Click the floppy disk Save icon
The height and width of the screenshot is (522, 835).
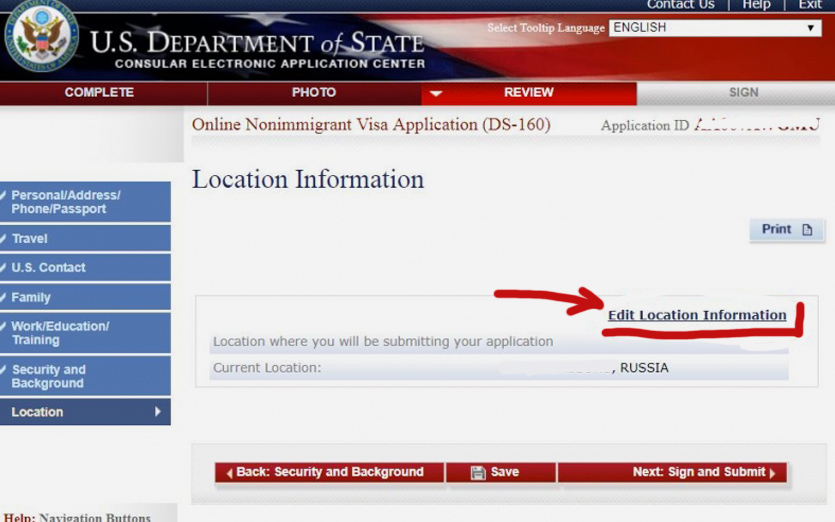(x=478, y=472)
